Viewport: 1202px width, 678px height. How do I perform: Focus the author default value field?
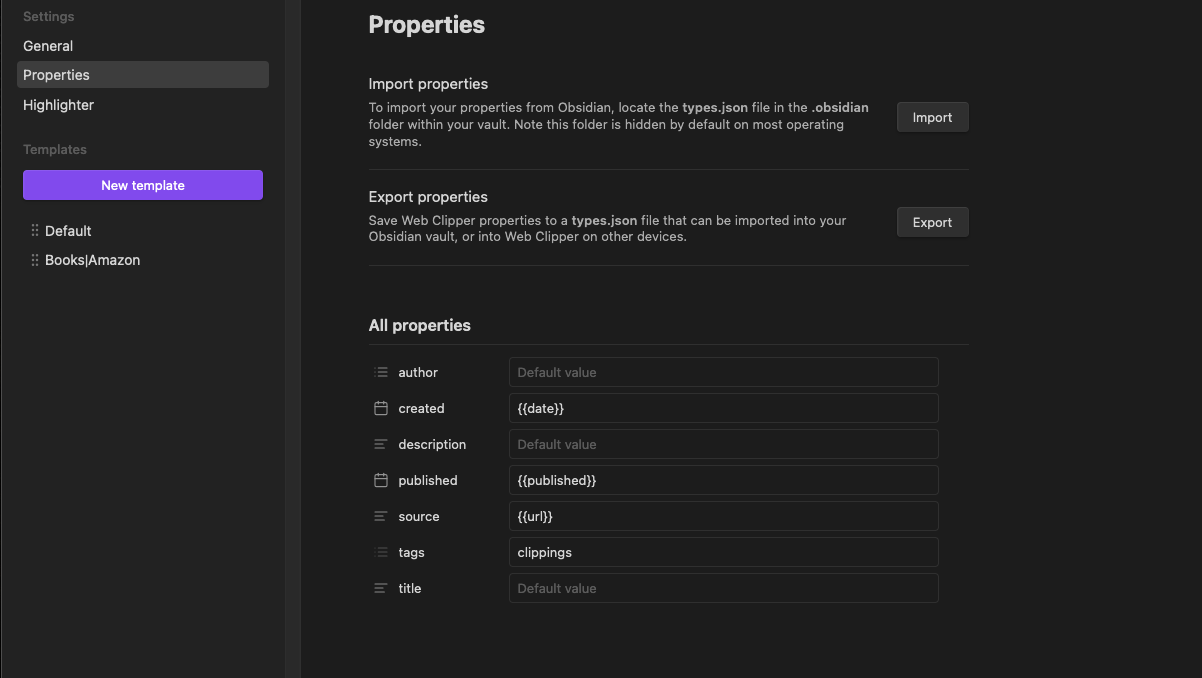point(723,372)
